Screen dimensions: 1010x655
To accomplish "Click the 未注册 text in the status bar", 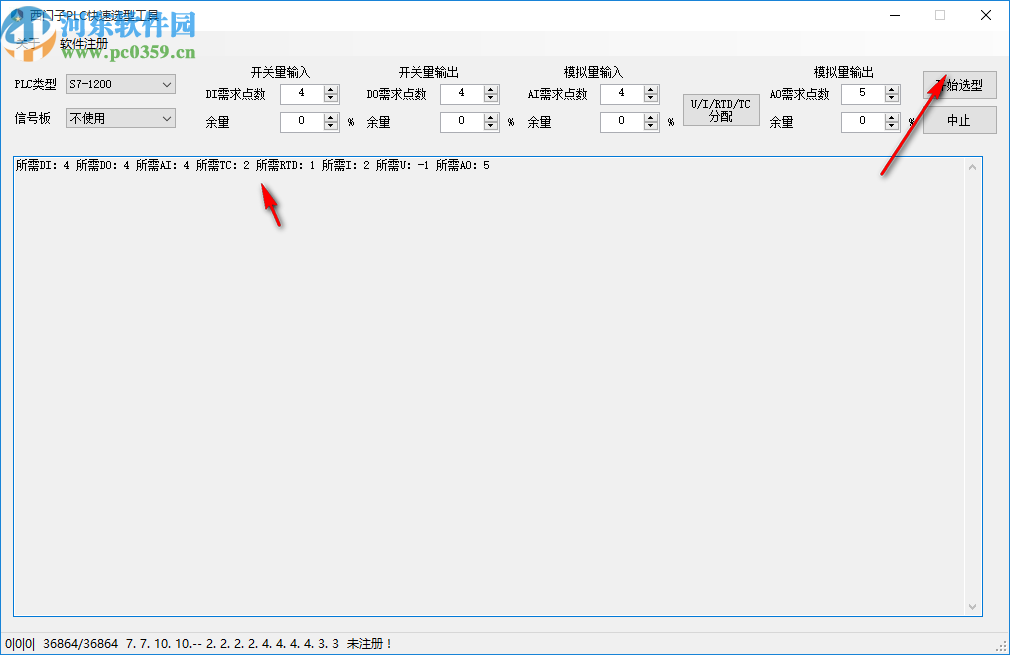I will [368, 645].
